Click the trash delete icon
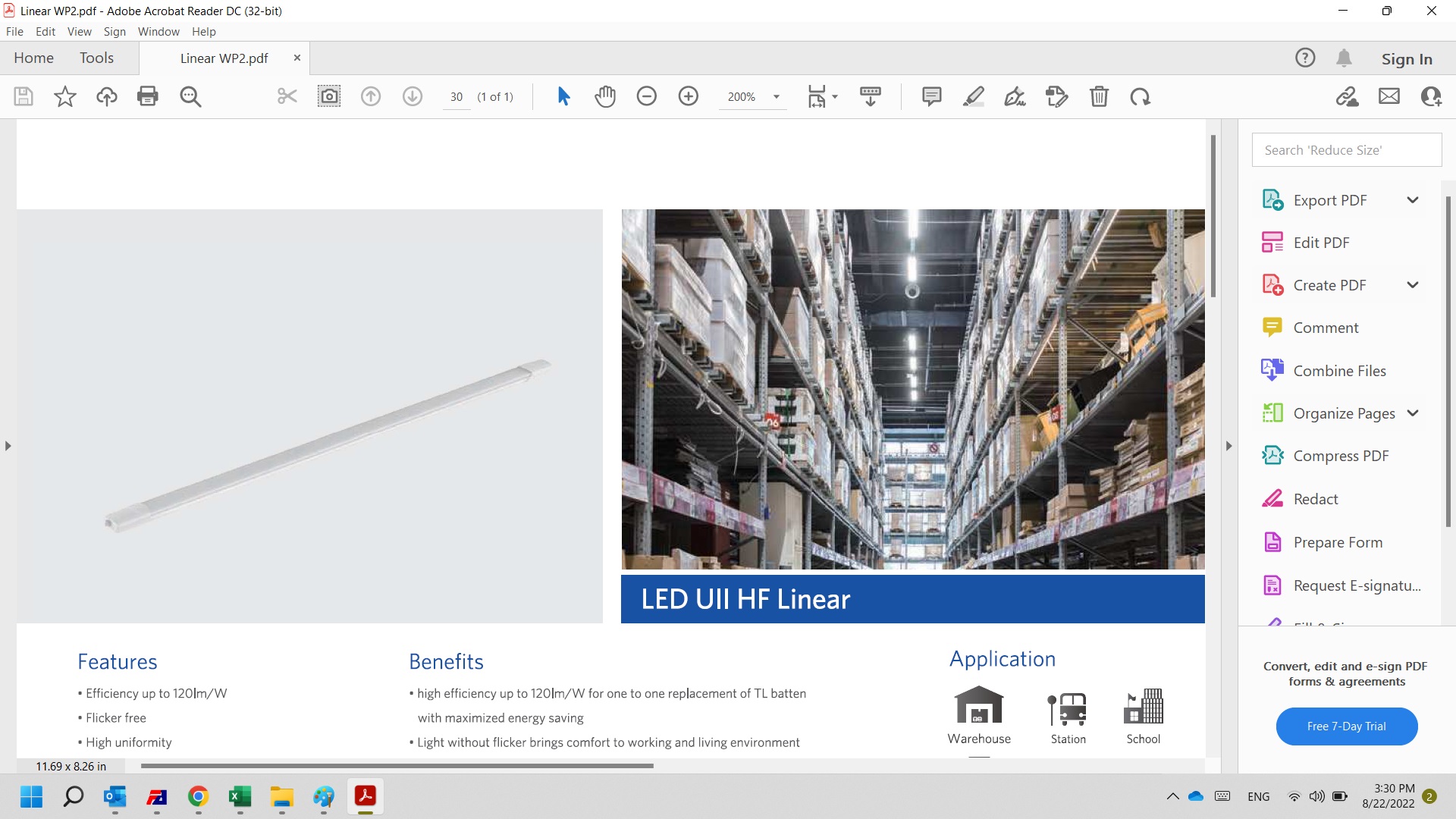This screenshot has height=819, width=1456. (x=1099, y=96)
